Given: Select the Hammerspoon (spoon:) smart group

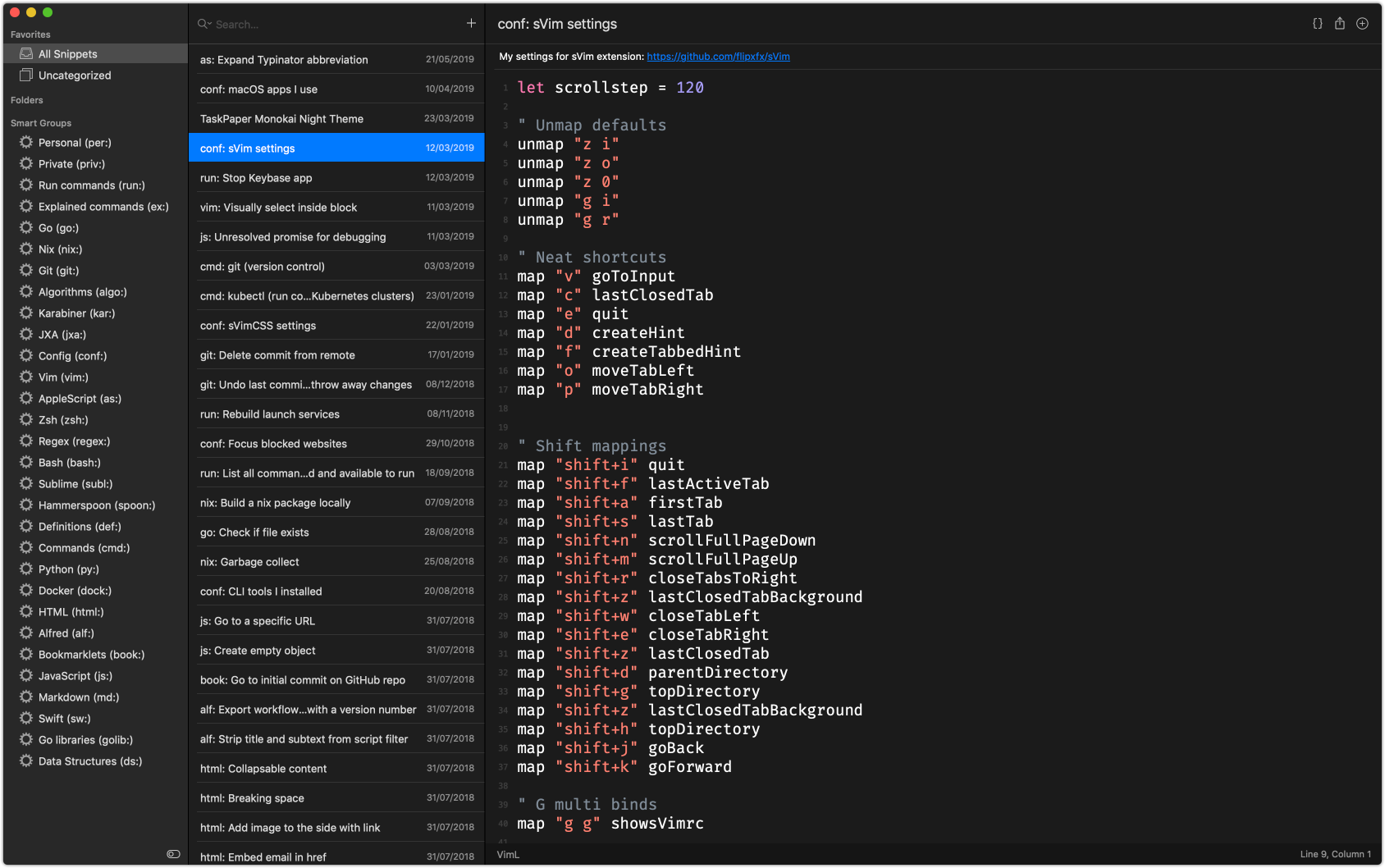Looking at the screenshot, I should (95, 505).
